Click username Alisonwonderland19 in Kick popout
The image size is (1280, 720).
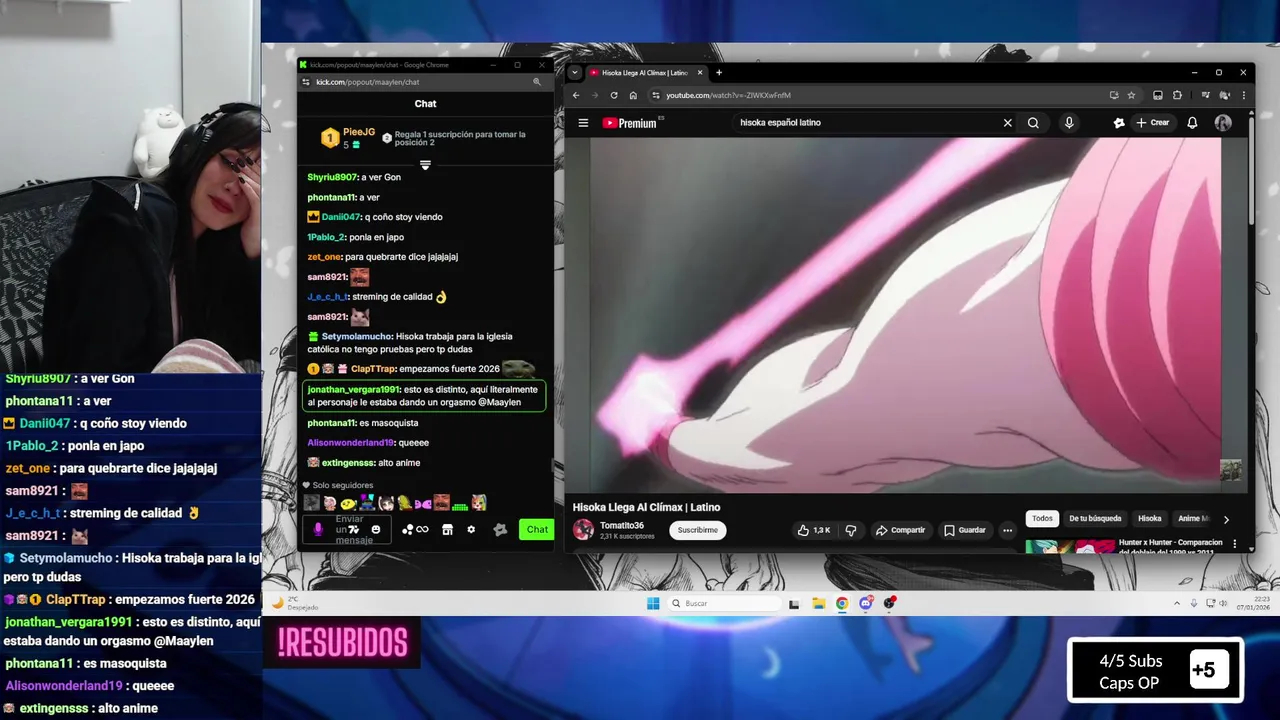click(x=350, y=443)
